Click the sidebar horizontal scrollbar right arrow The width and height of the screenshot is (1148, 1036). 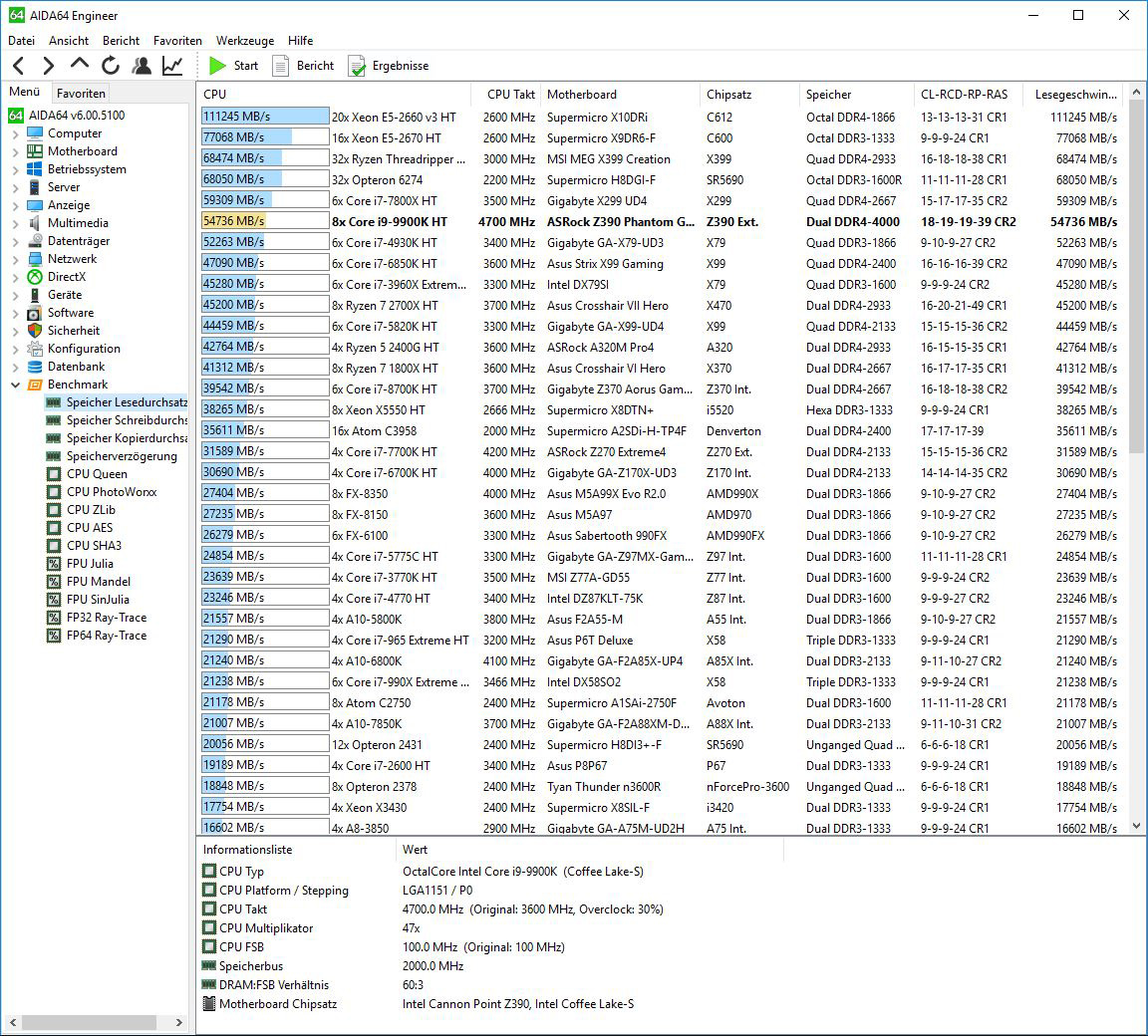[x=179, y=1022]
